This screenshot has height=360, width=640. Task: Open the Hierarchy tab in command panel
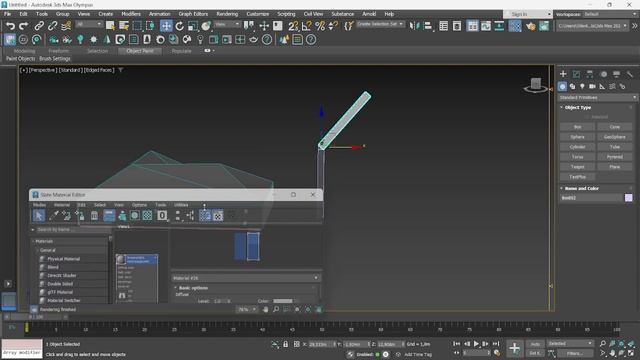point(590,74)
